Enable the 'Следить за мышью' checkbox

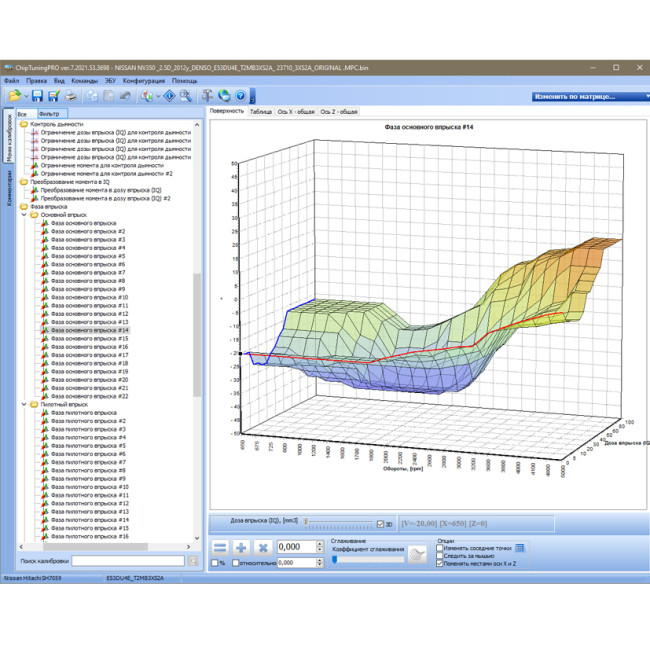click(x=440, y=555)
